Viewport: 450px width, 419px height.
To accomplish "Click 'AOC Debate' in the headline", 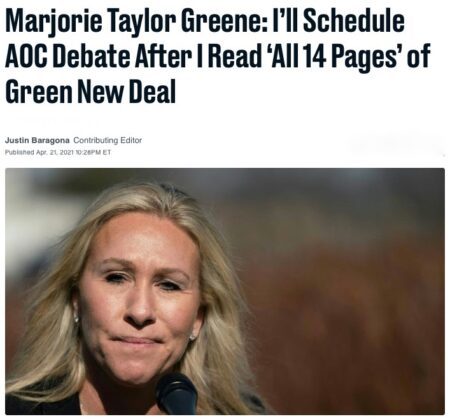I will coord(68,56).
